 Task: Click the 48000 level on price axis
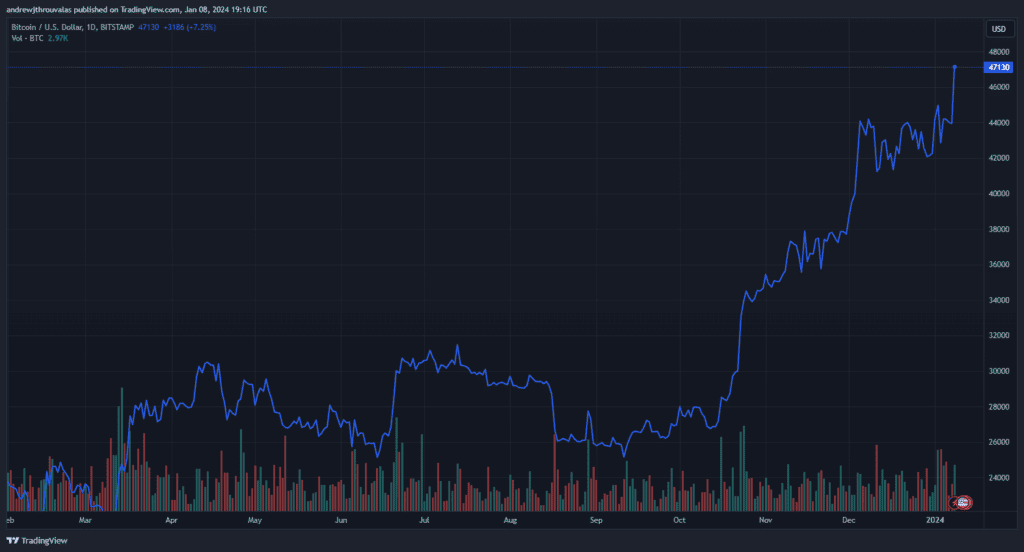[x=997, y=52]
